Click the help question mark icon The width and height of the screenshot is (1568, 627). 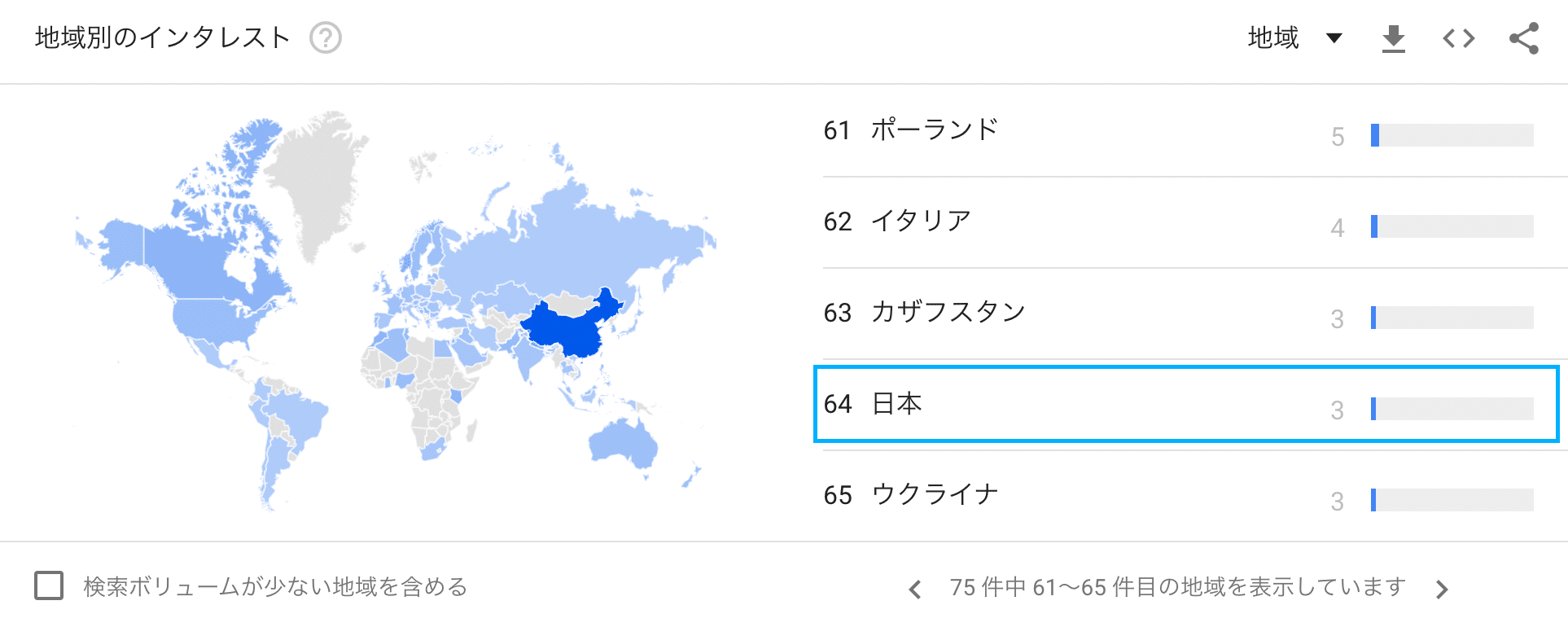pos(326,37)
